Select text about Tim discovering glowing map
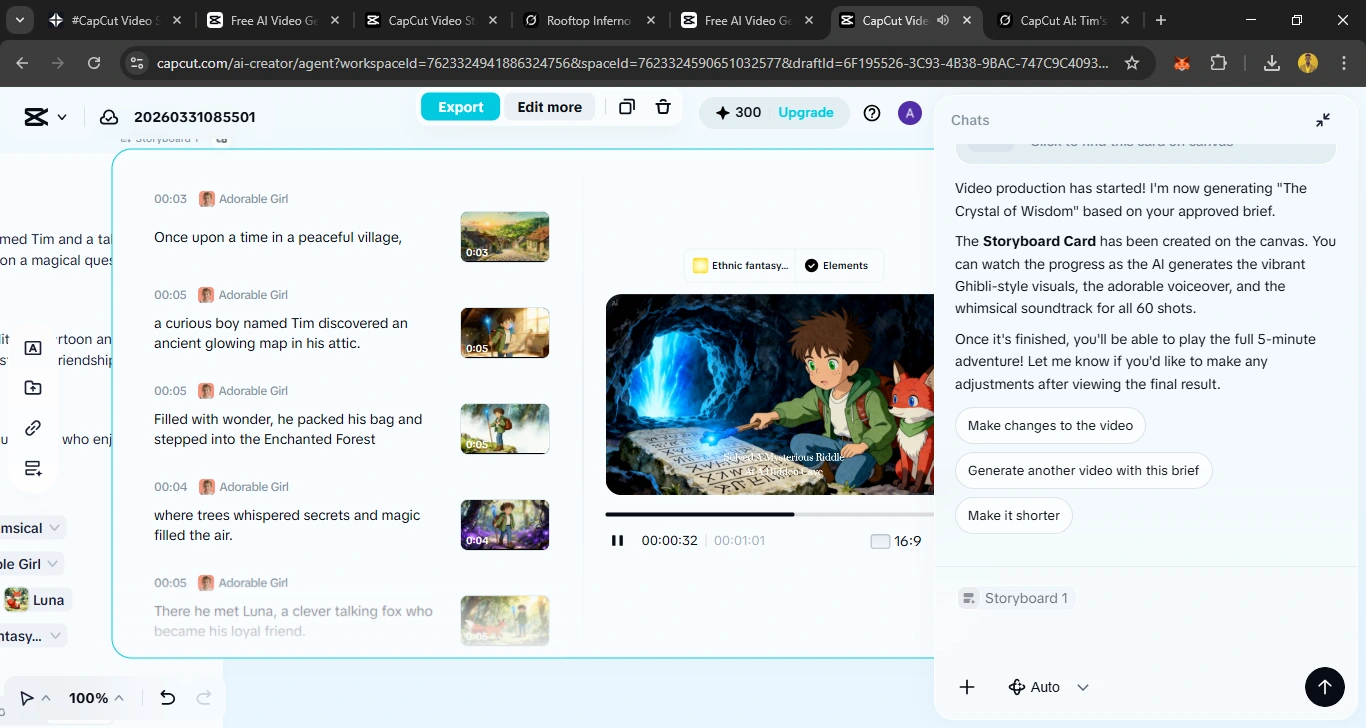 (281, 333)
